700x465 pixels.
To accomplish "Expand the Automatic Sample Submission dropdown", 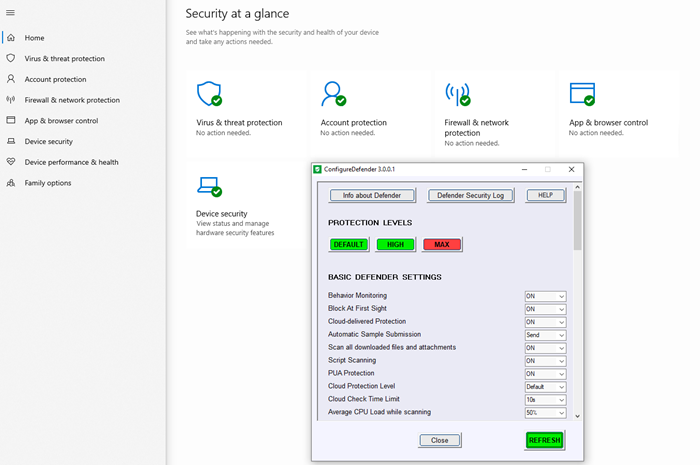I will tap(545, 335).
